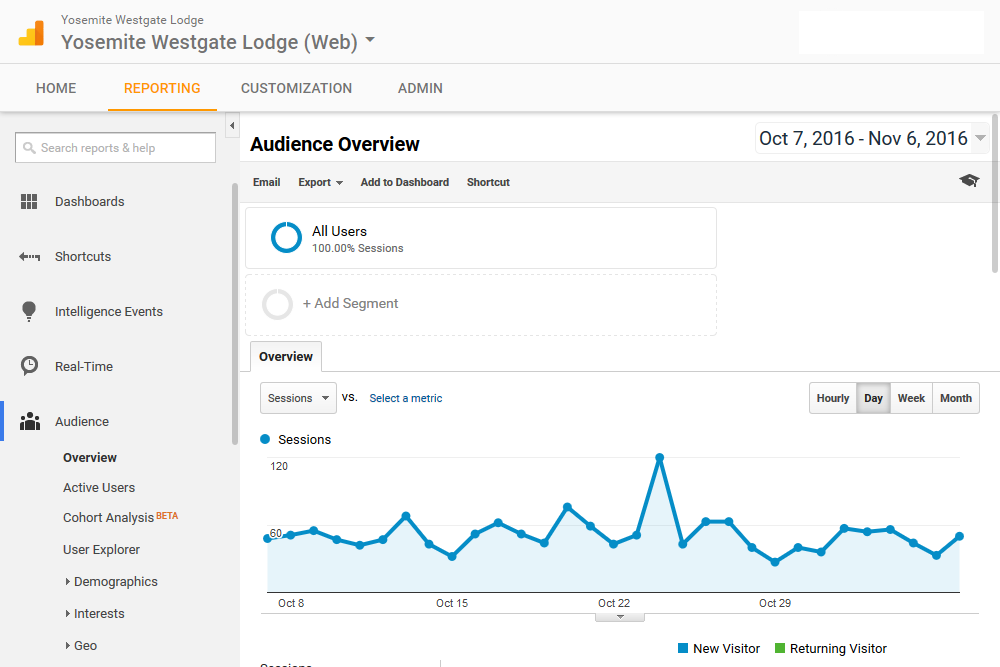Select Overview under Audience
Screen dimensions: 1000x667
[90, 457]
